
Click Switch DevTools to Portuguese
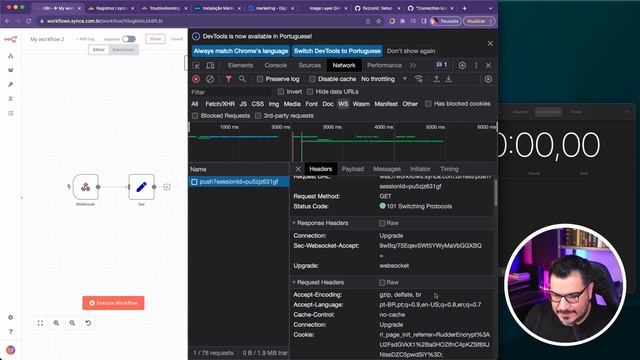(x=337, y=51)
